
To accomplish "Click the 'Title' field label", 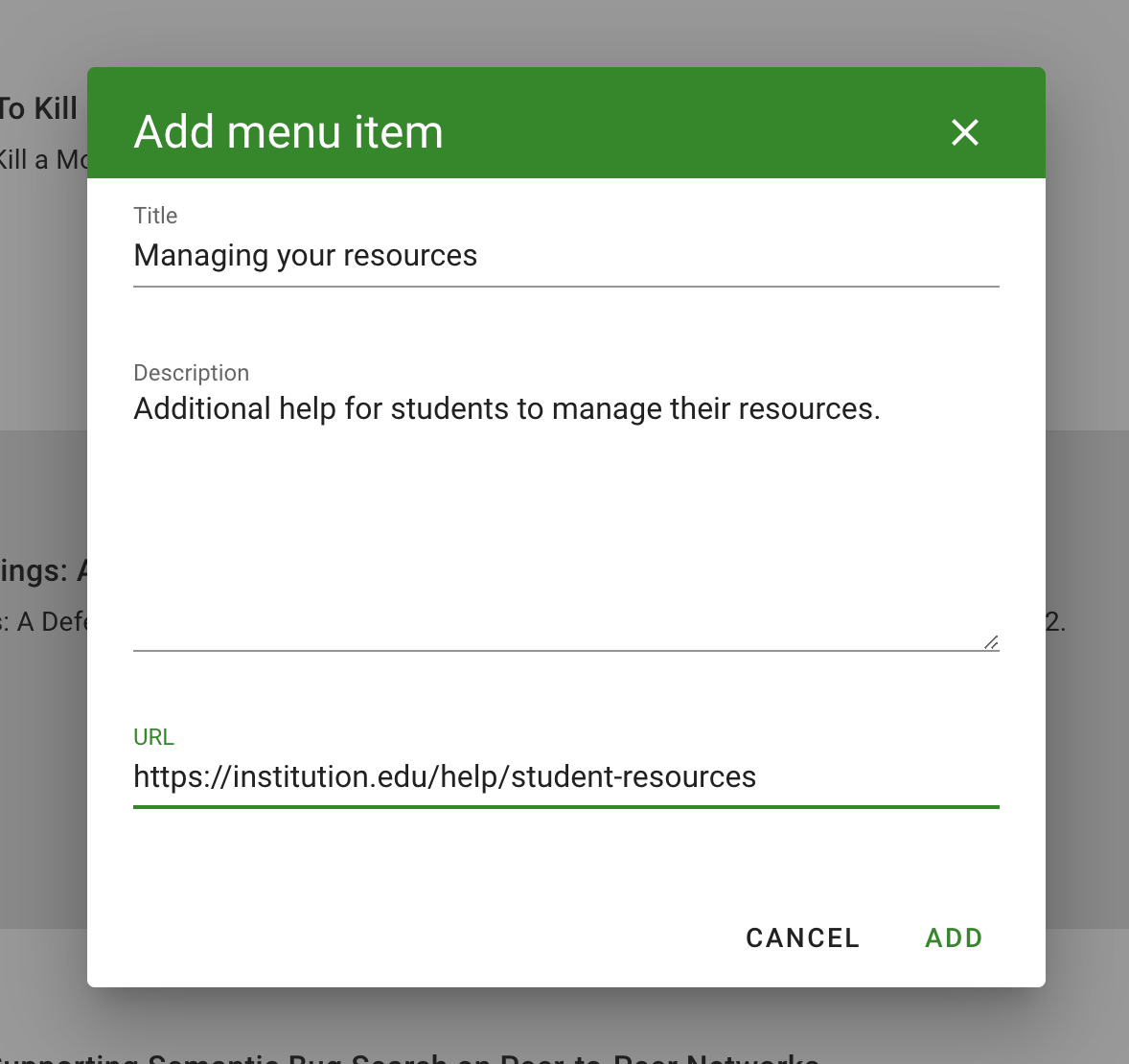I will coord(155,216).
